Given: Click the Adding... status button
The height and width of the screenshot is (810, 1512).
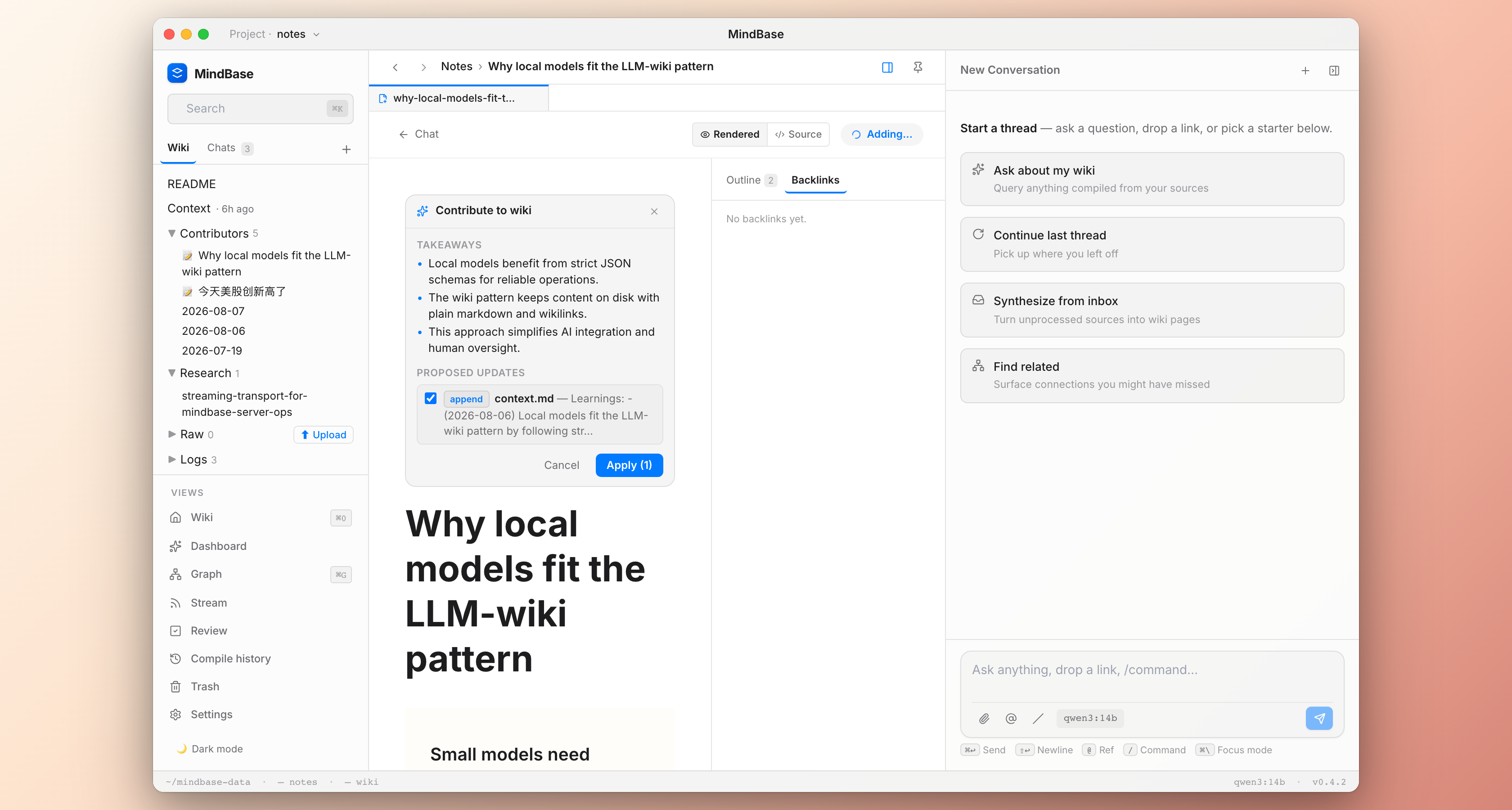Looking at the screenshot, I should pos(882,135).
